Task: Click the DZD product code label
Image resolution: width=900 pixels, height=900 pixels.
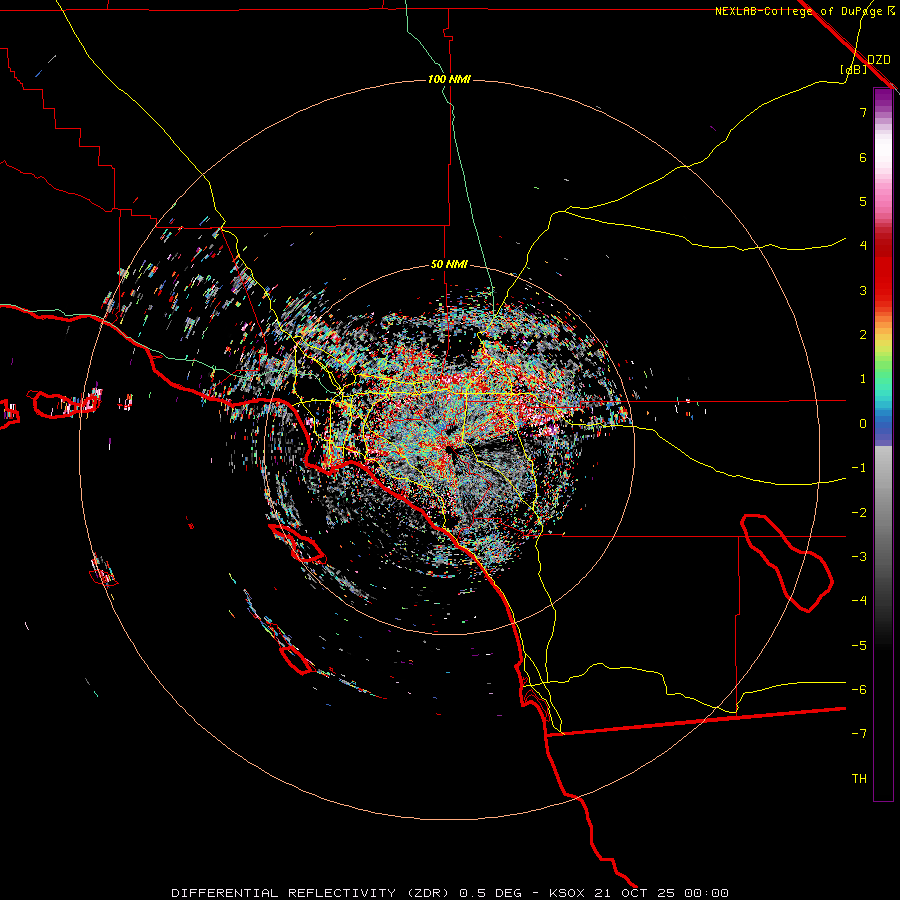Action: [x=879, y=60]
